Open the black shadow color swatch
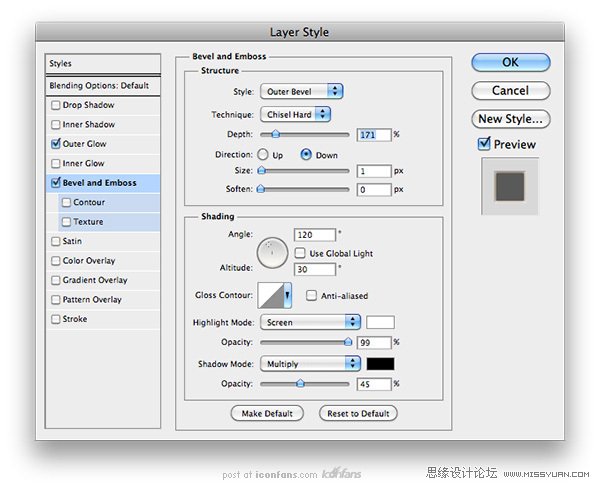This screenshot has width=600, height=489. coord(380,363)
